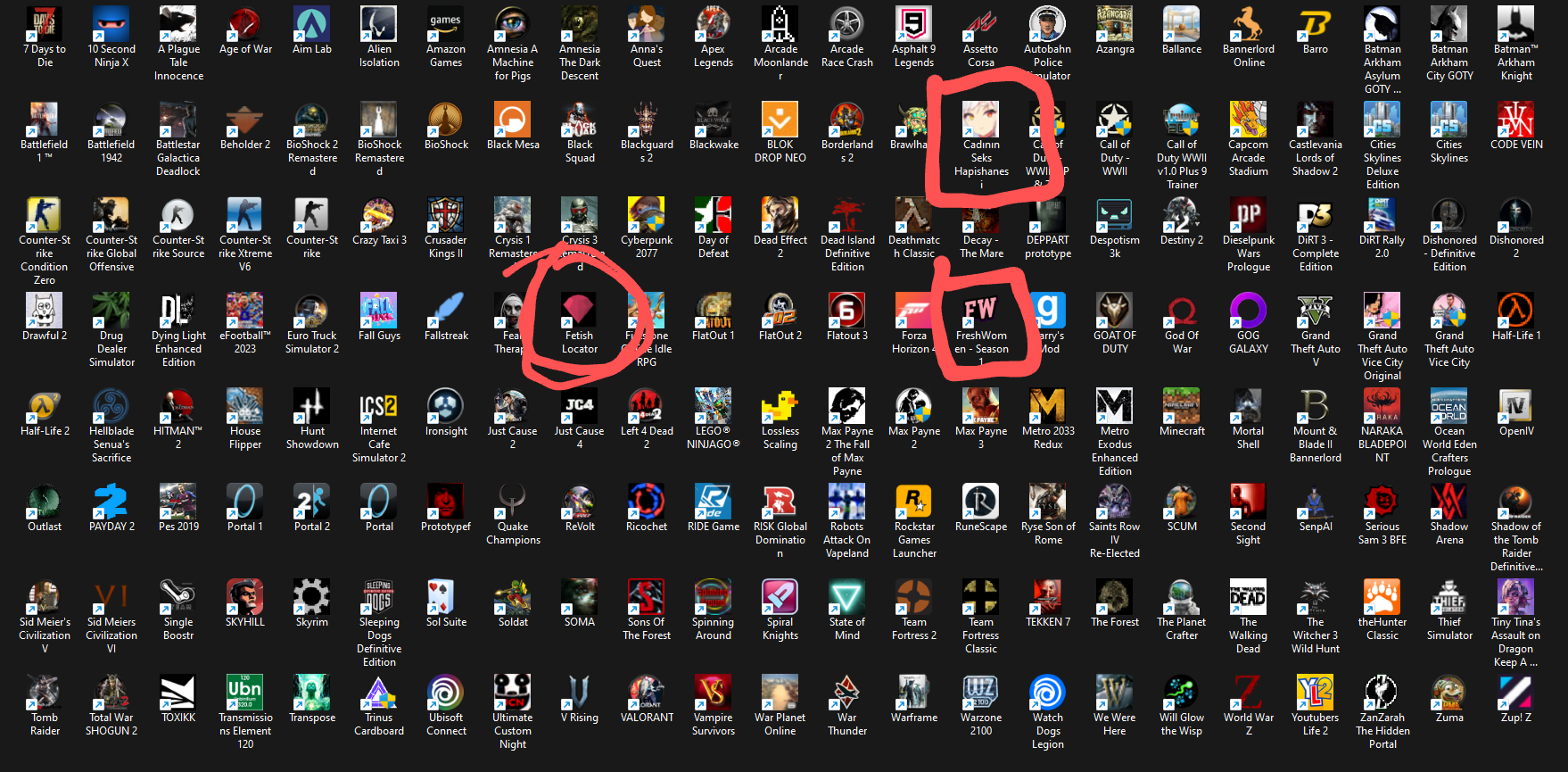Select the Bannerlord Online horse icon
Image resolution: width=1568 pixels, height=772 pixels.
coord(1249,23)
